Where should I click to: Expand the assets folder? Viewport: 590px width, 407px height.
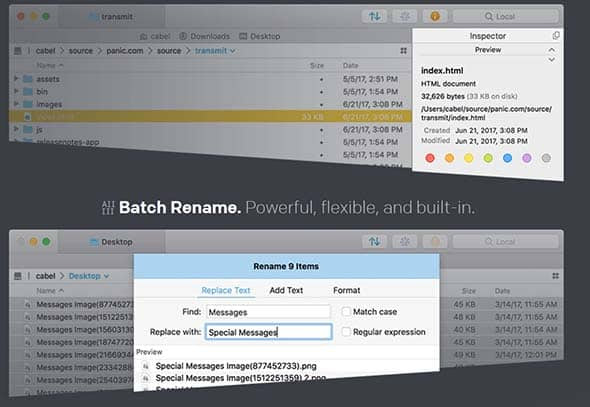16,79
